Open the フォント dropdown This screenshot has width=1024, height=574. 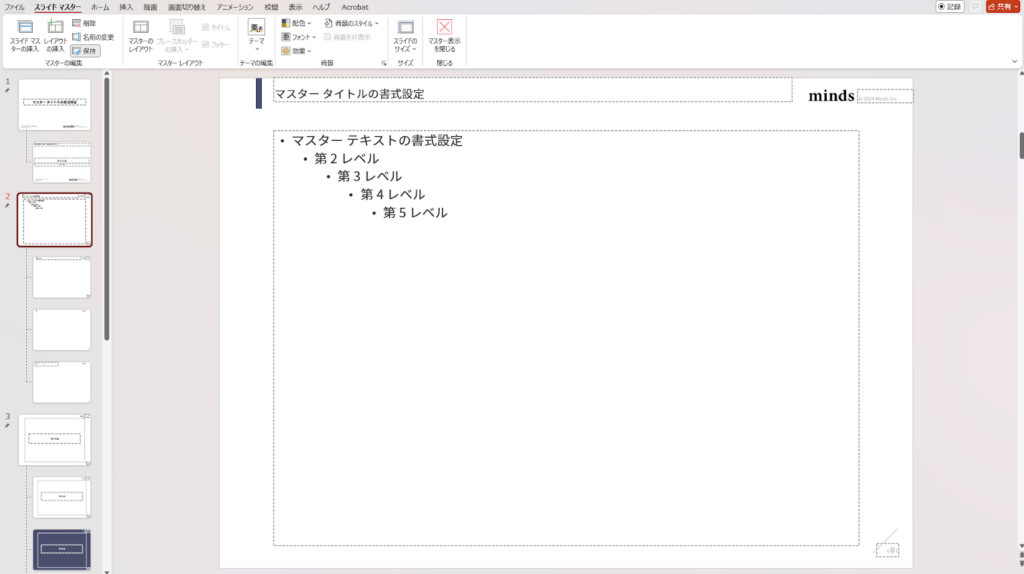[298, 37]
